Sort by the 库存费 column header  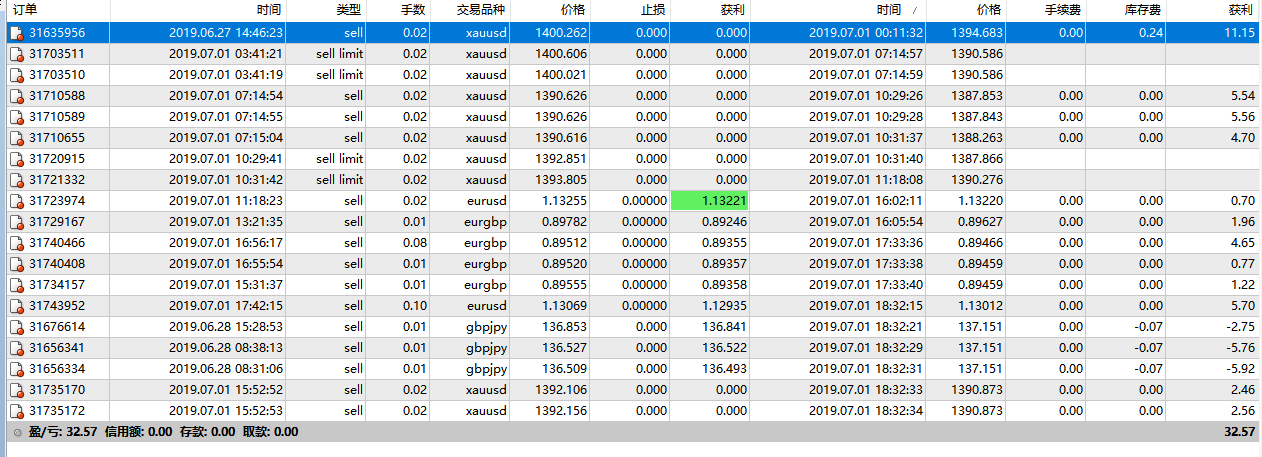tap(1144, 10)
